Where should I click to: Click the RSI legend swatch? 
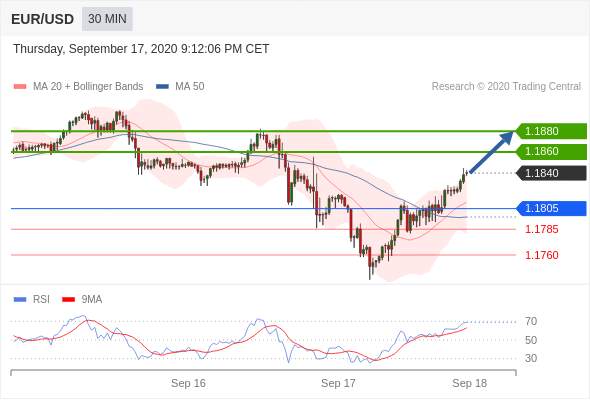coord(20,300)
